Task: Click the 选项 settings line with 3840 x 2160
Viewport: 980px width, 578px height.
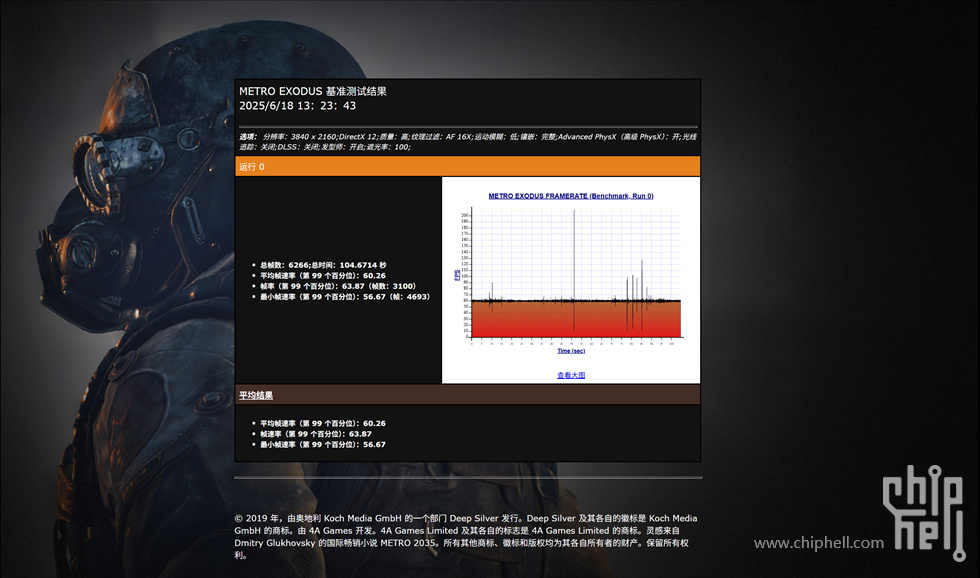Action: [468, 142]
